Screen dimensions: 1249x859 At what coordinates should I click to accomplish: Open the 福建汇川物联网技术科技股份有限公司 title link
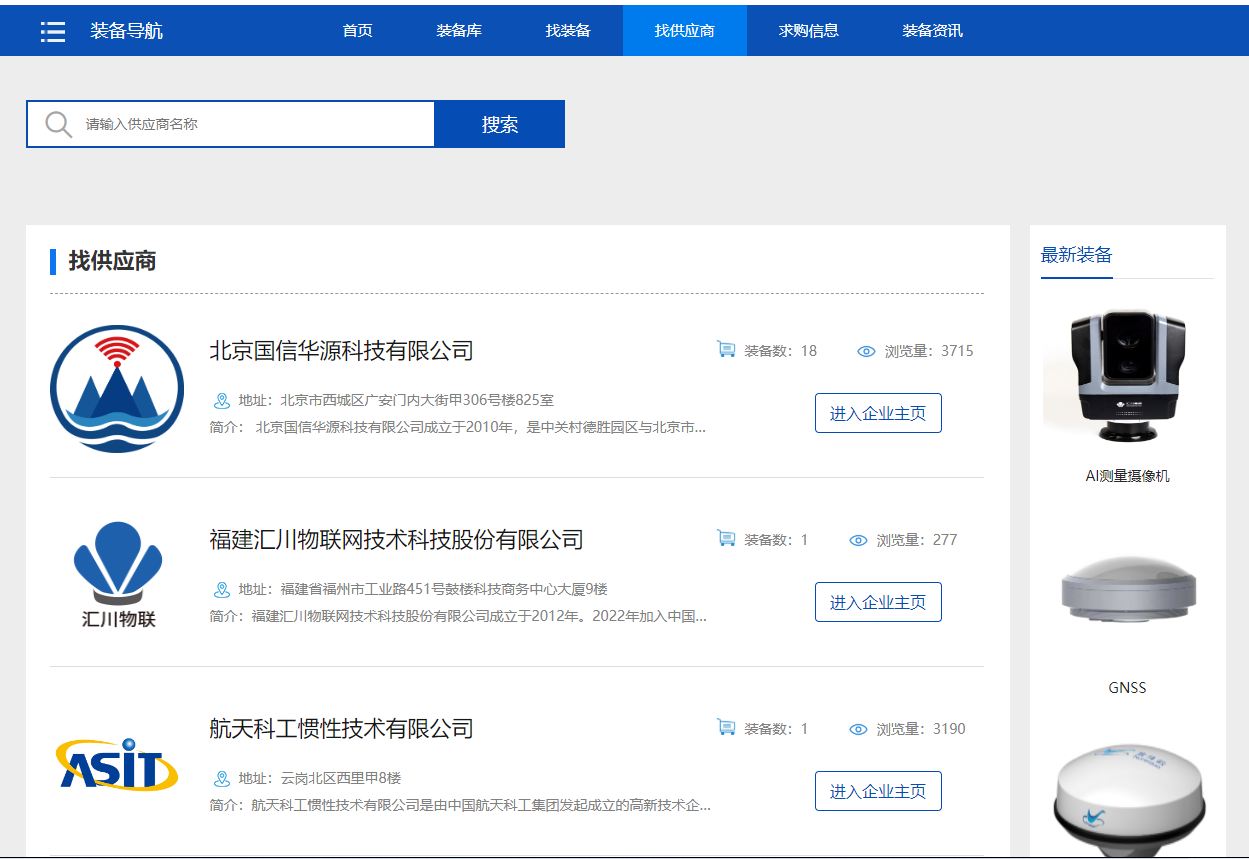click(396, 540)
